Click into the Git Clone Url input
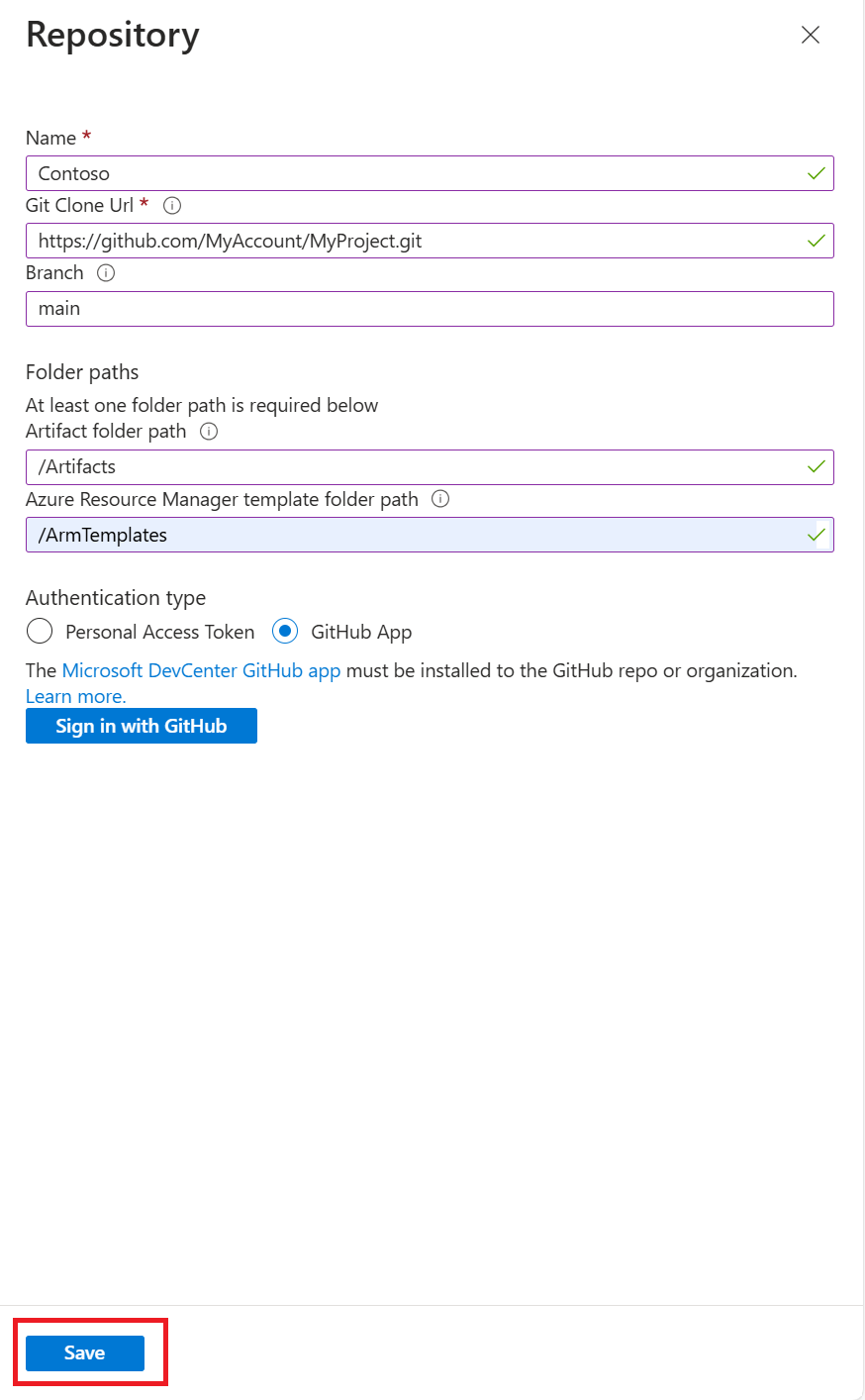This screenshot has height=1400, width=865. coord(416,241)
